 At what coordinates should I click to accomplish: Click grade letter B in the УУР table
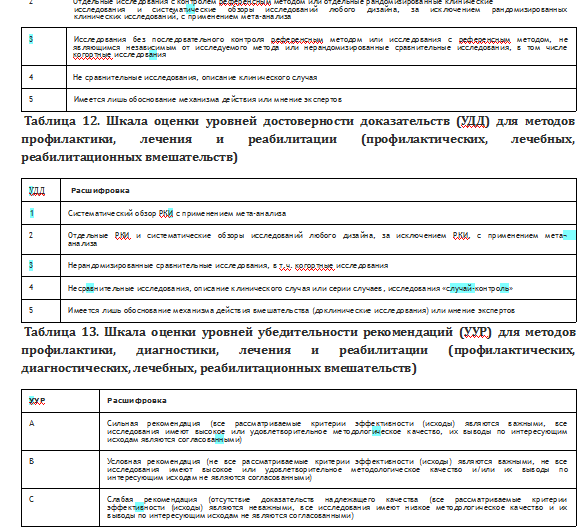click(x=32, y=461)
